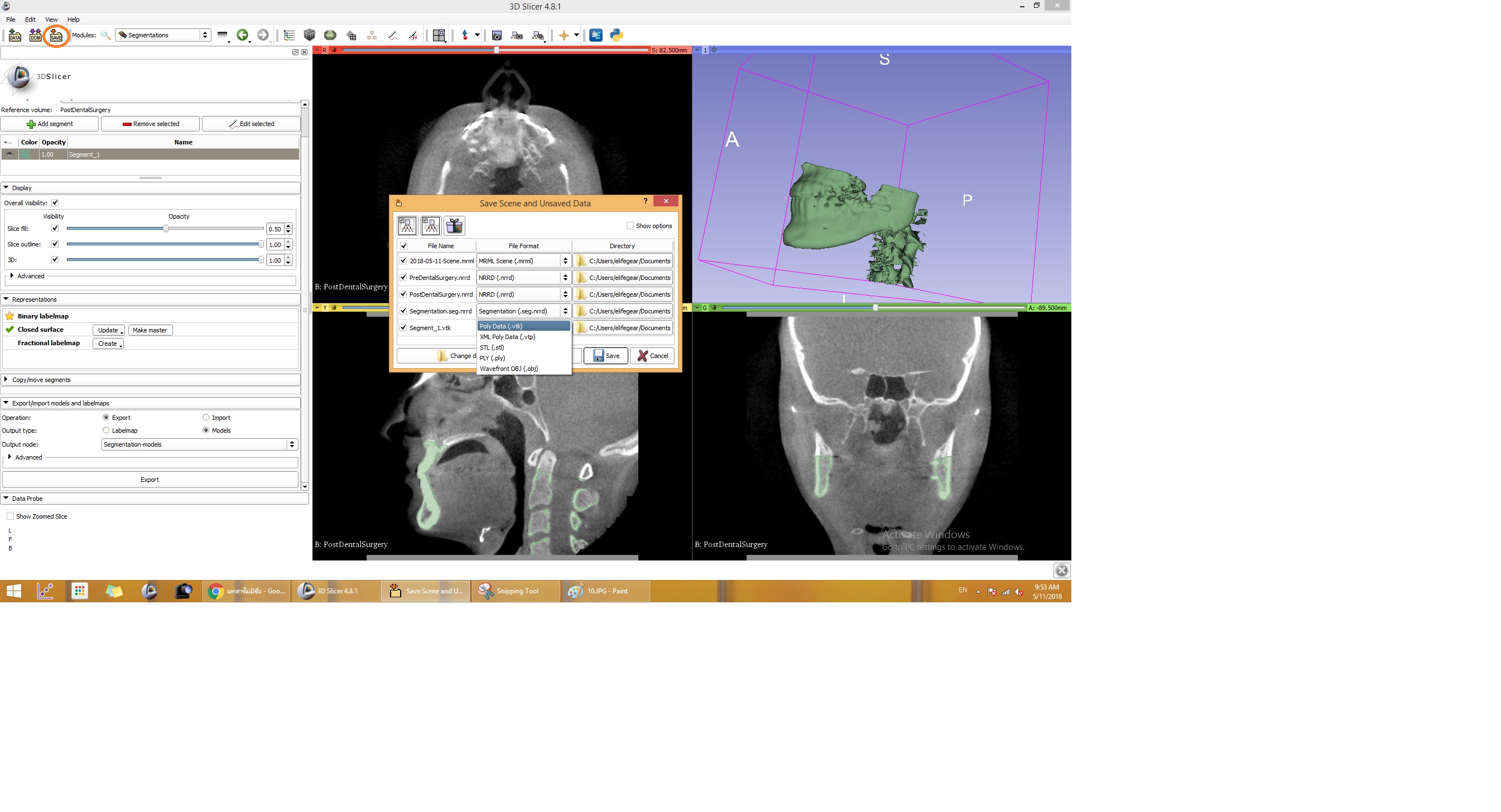The height and width of the screenshot is (812, 1501).
Task: Open the Extensions Manager blue icon
Action: point(595,35)
